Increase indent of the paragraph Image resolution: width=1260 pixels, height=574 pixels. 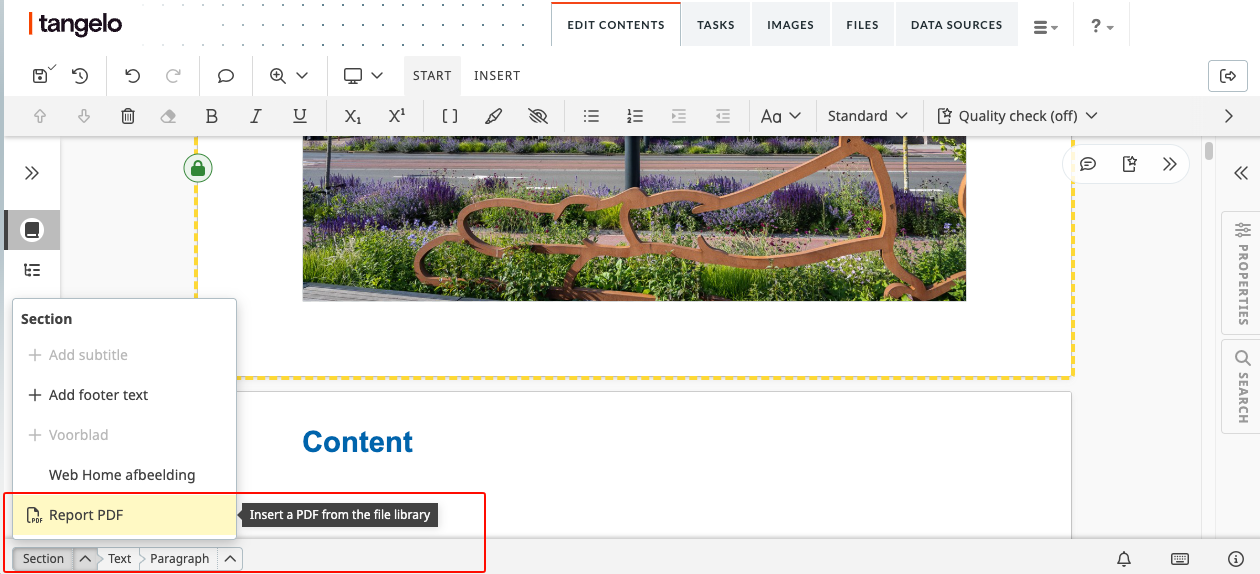coord(679,116)
